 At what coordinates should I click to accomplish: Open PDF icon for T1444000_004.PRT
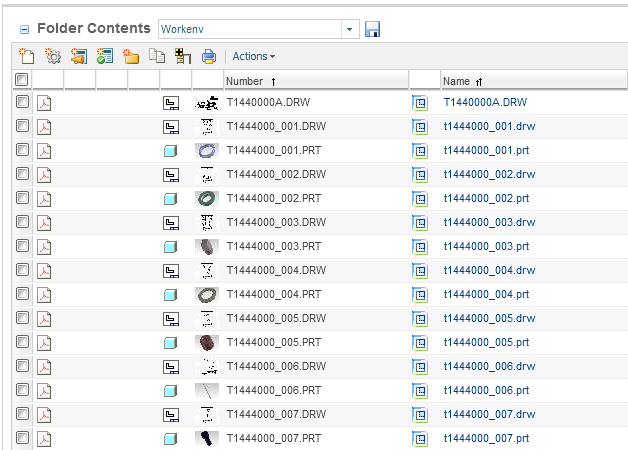(x=44, y=295)
